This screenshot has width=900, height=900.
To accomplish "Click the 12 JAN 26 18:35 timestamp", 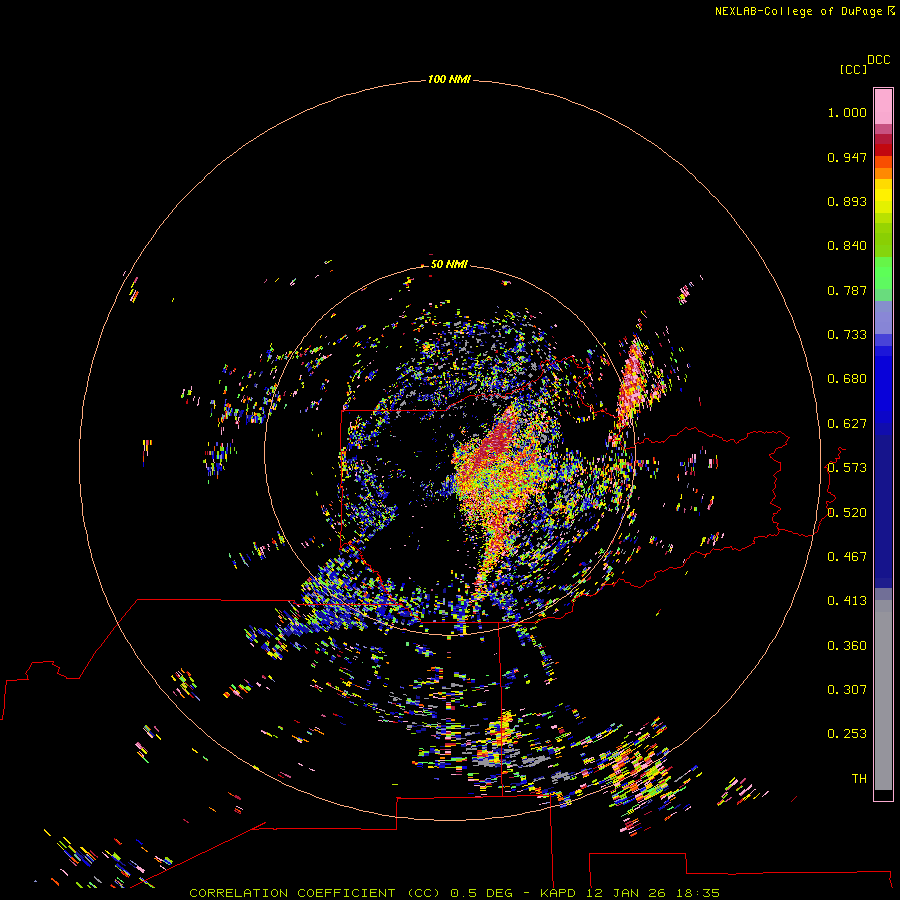I will pos(653,893).
